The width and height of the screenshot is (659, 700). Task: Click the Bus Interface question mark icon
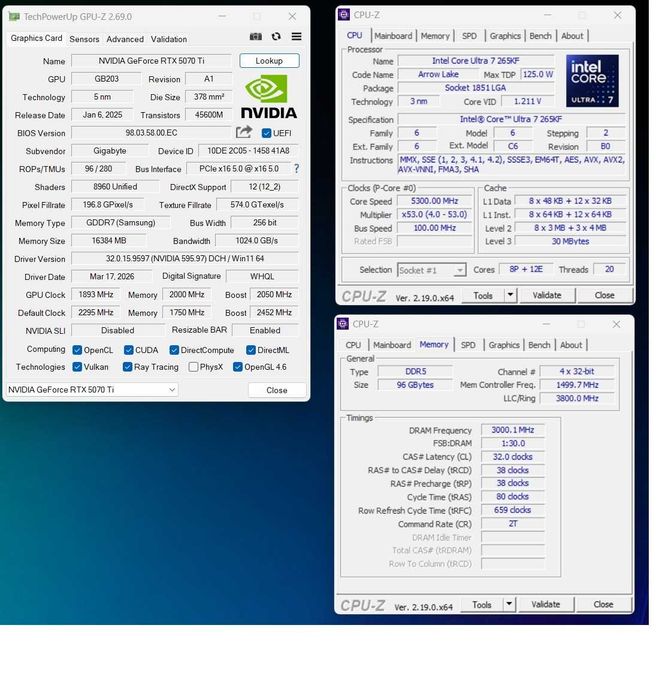pyautogui.click(x=296, y=169)
